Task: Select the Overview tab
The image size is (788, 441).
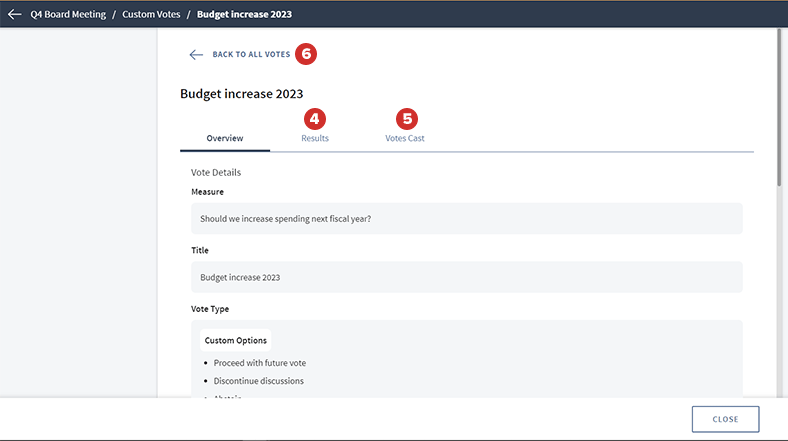Action: click(x=224, y=138)
